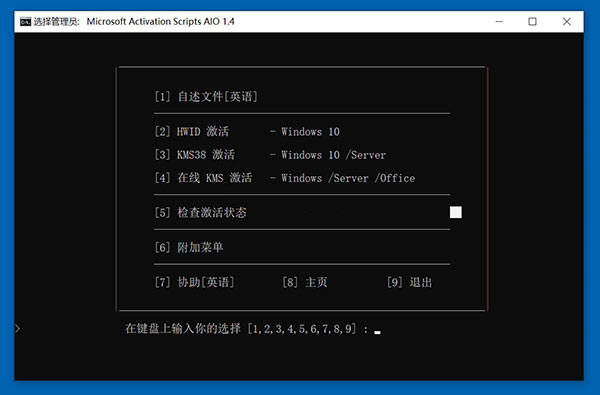
Task: Click [9] 退出 exit option
Action: pyautogui.click(x=409, y=282)
